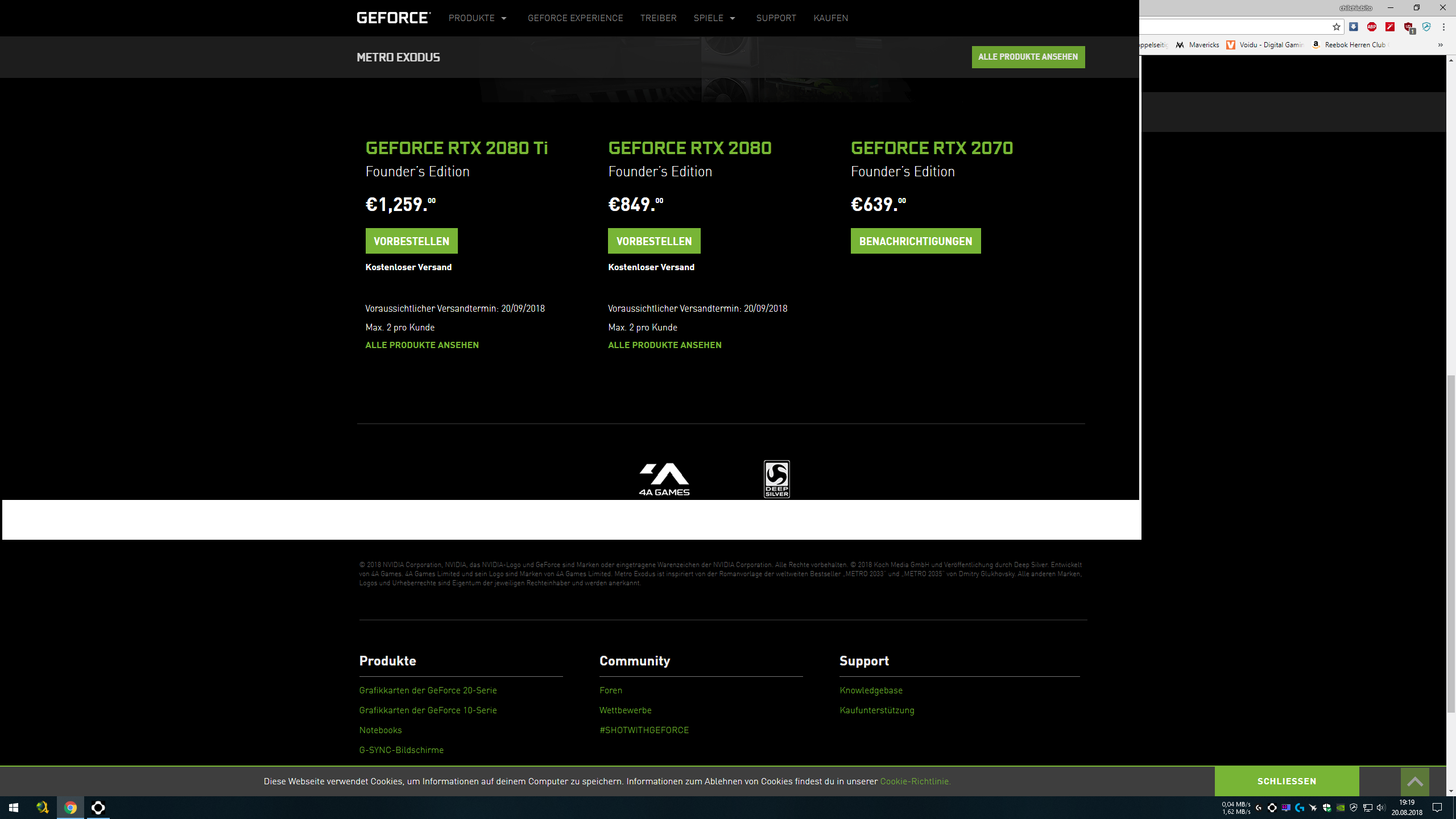Bookmark this page with the star icon
Image resolution: width=1456 pixels, height=819 pixels.
tap(1337, 27)
